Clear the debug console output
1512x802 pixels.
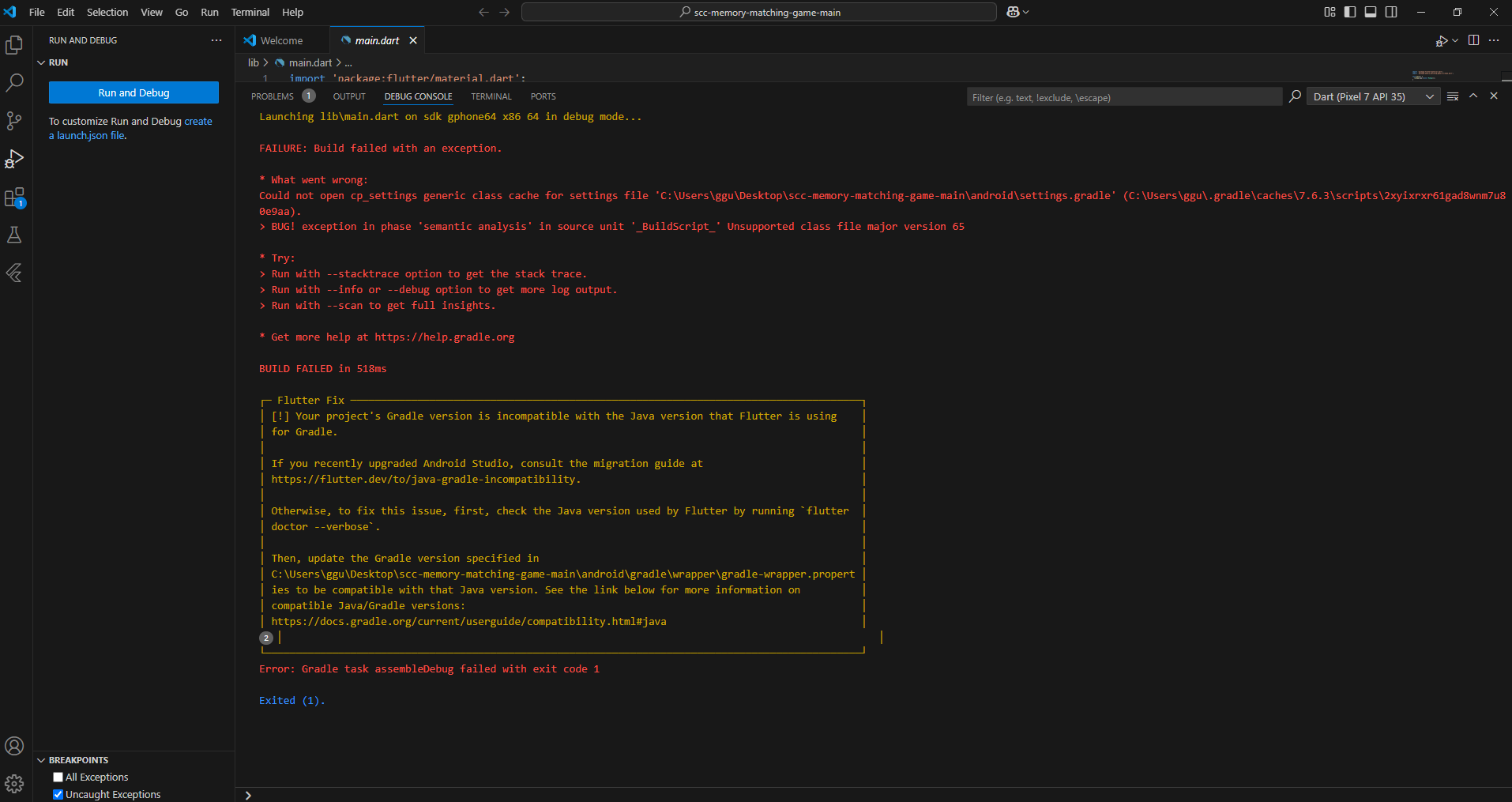coord(1453,96)
